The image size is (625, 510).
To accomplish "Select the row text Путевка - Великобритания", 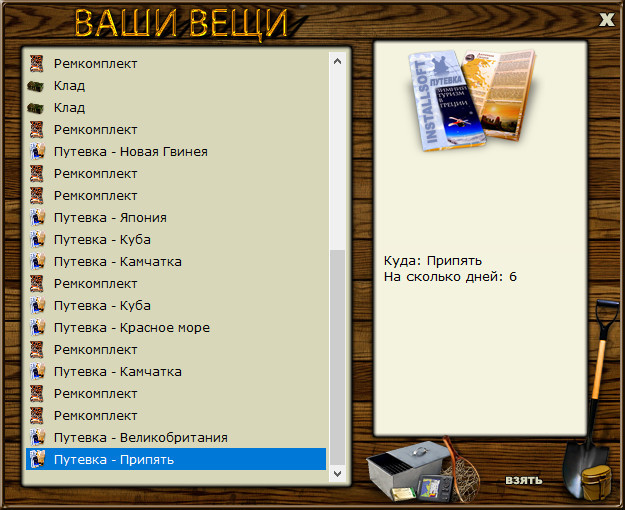I will 141,438.
